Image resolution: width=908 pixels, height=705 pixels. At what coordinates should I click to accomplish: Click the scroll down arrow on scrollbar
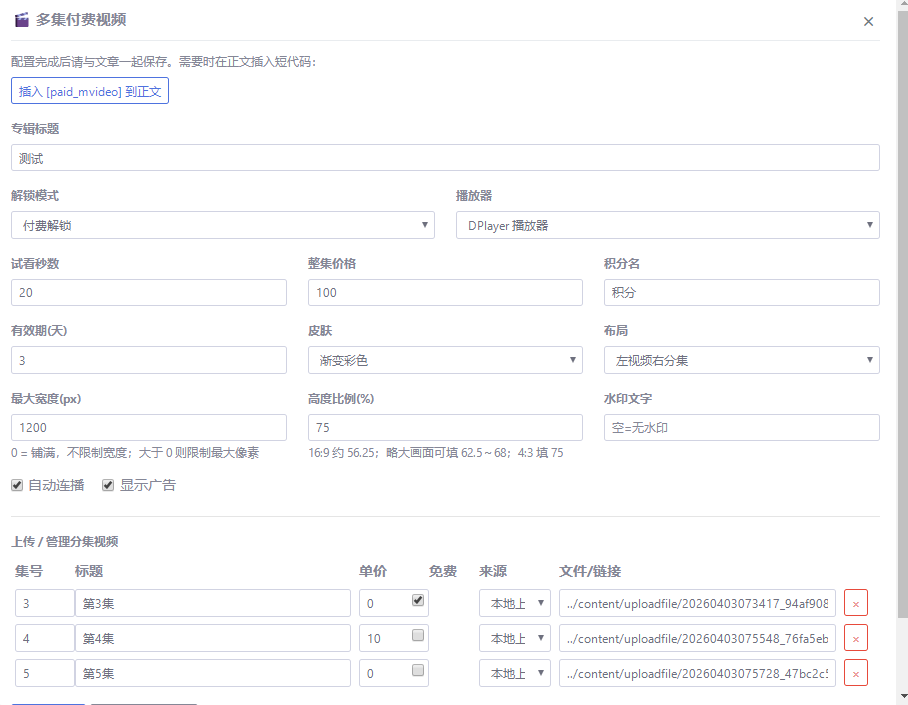(902, 696)
